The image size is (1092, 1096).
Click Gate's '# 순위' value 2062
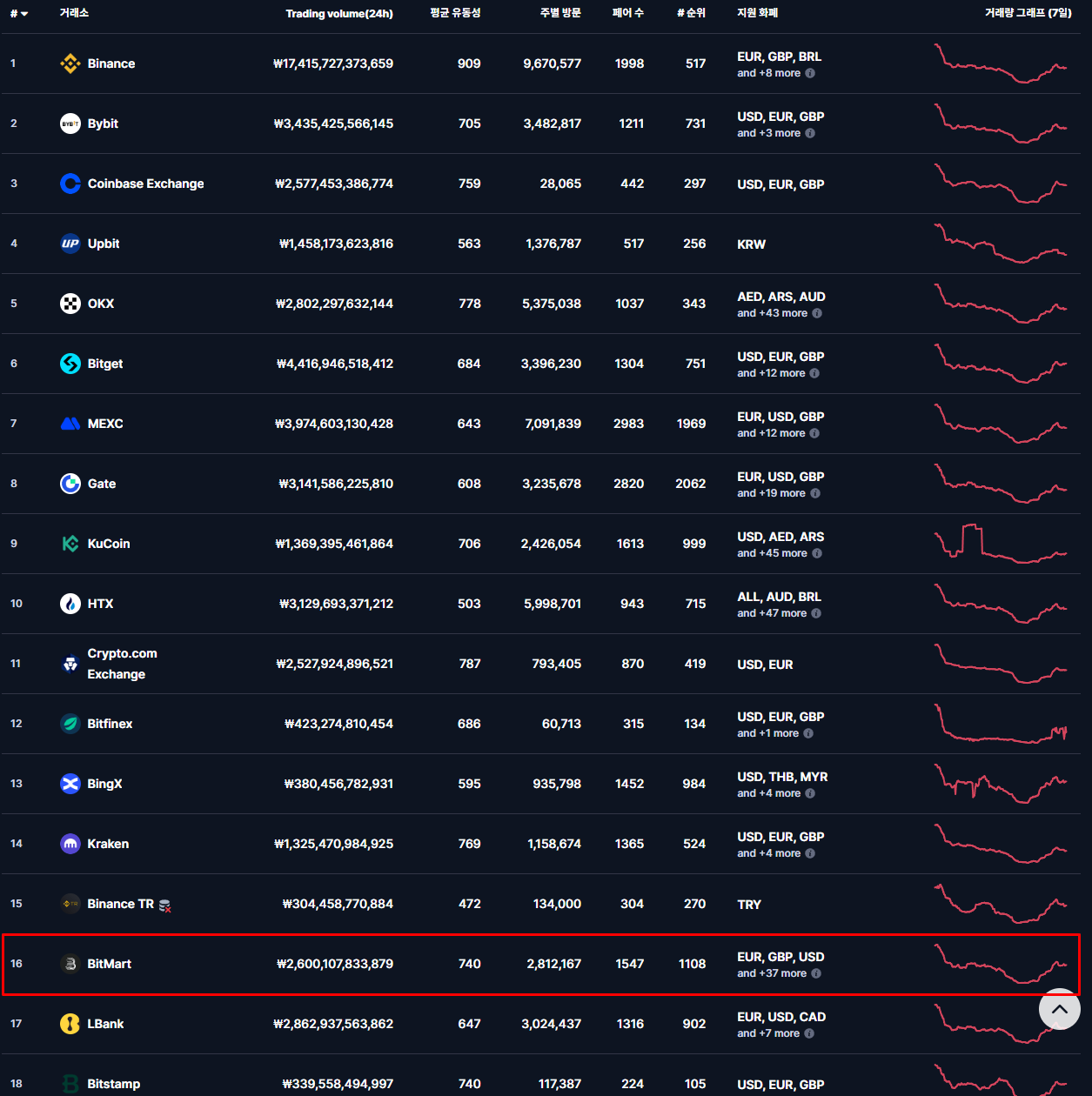[x=691, y=484]
